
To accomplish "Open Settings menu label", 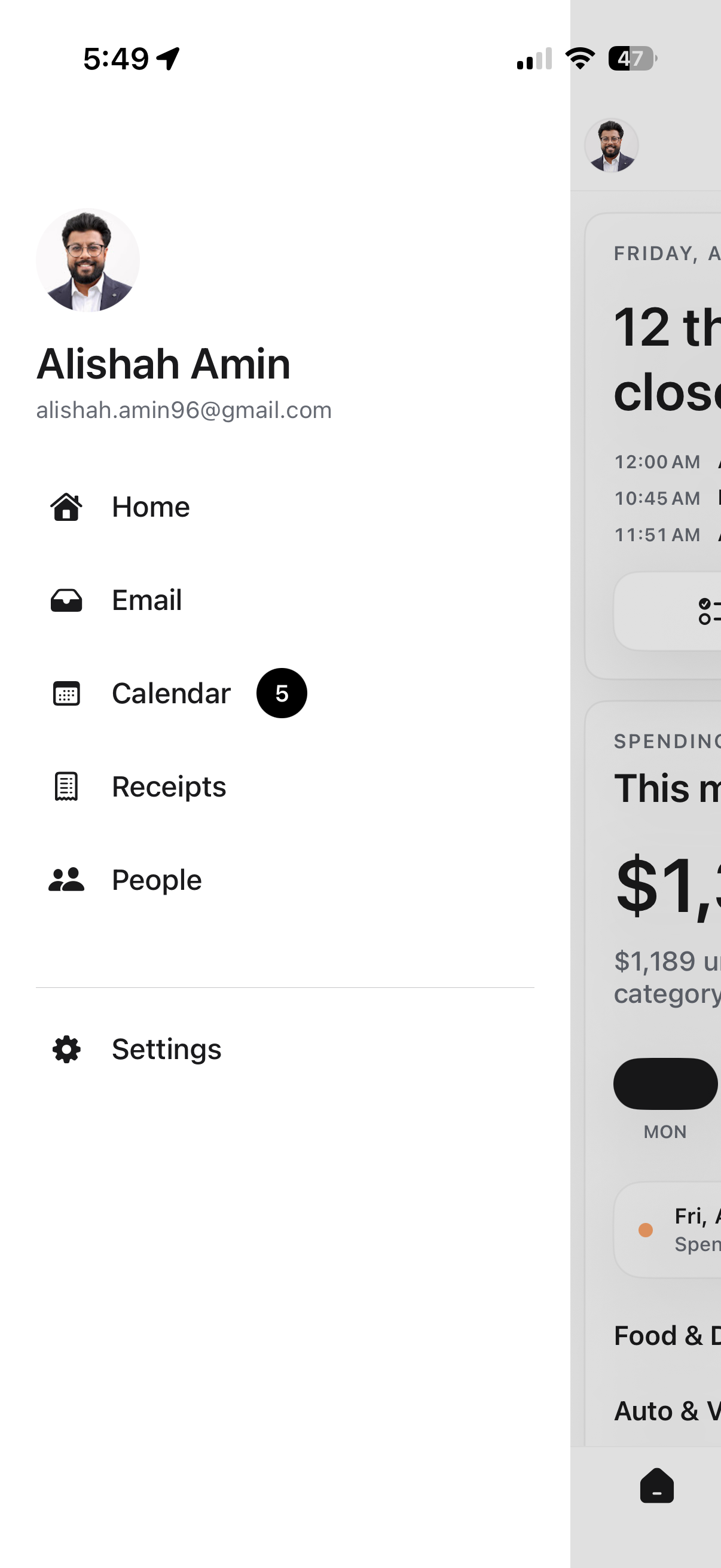I will pyautogui.click(x=166, y=1050).
